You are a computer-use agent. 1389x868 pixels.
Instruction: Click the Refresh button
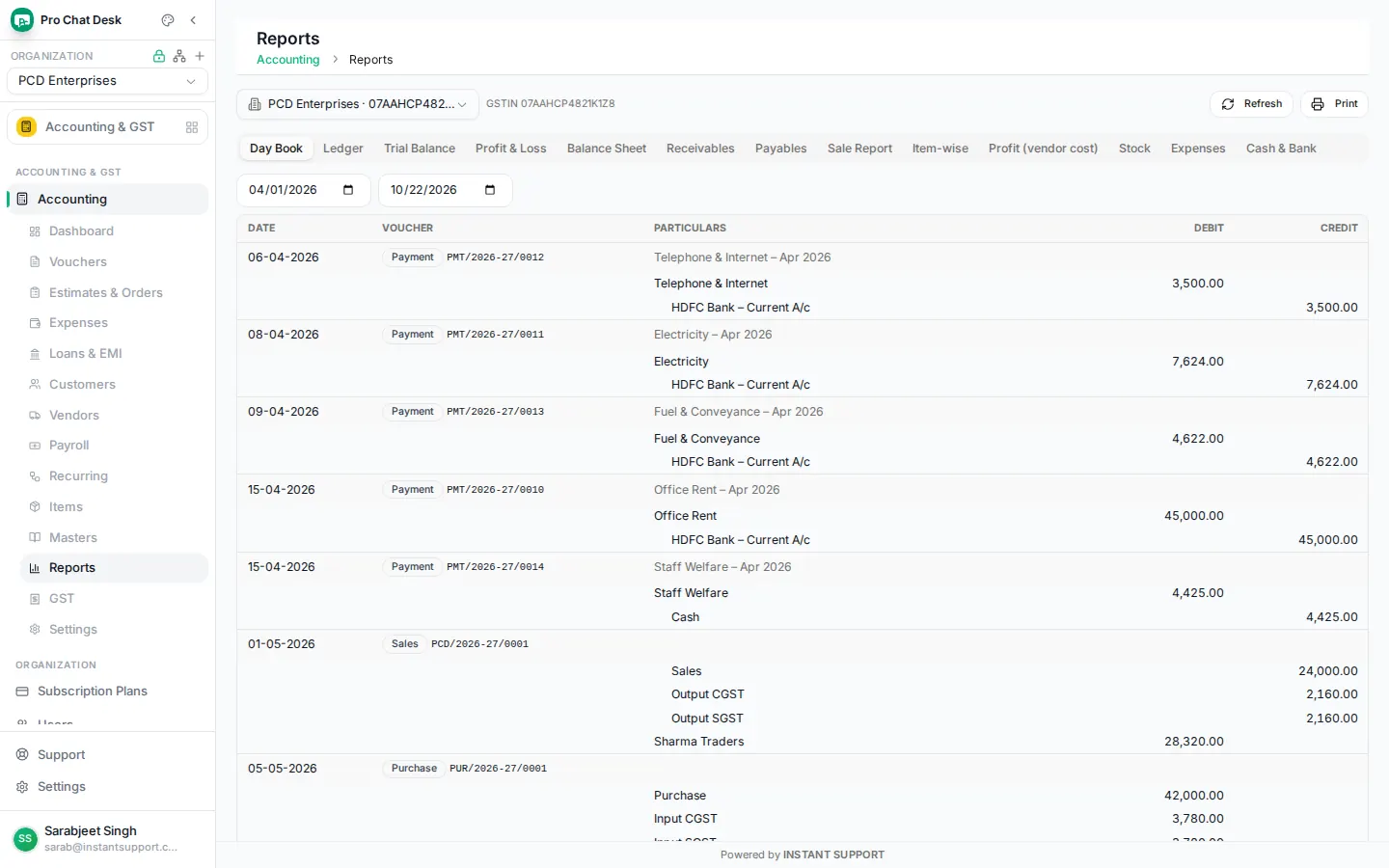(1251, 104)
